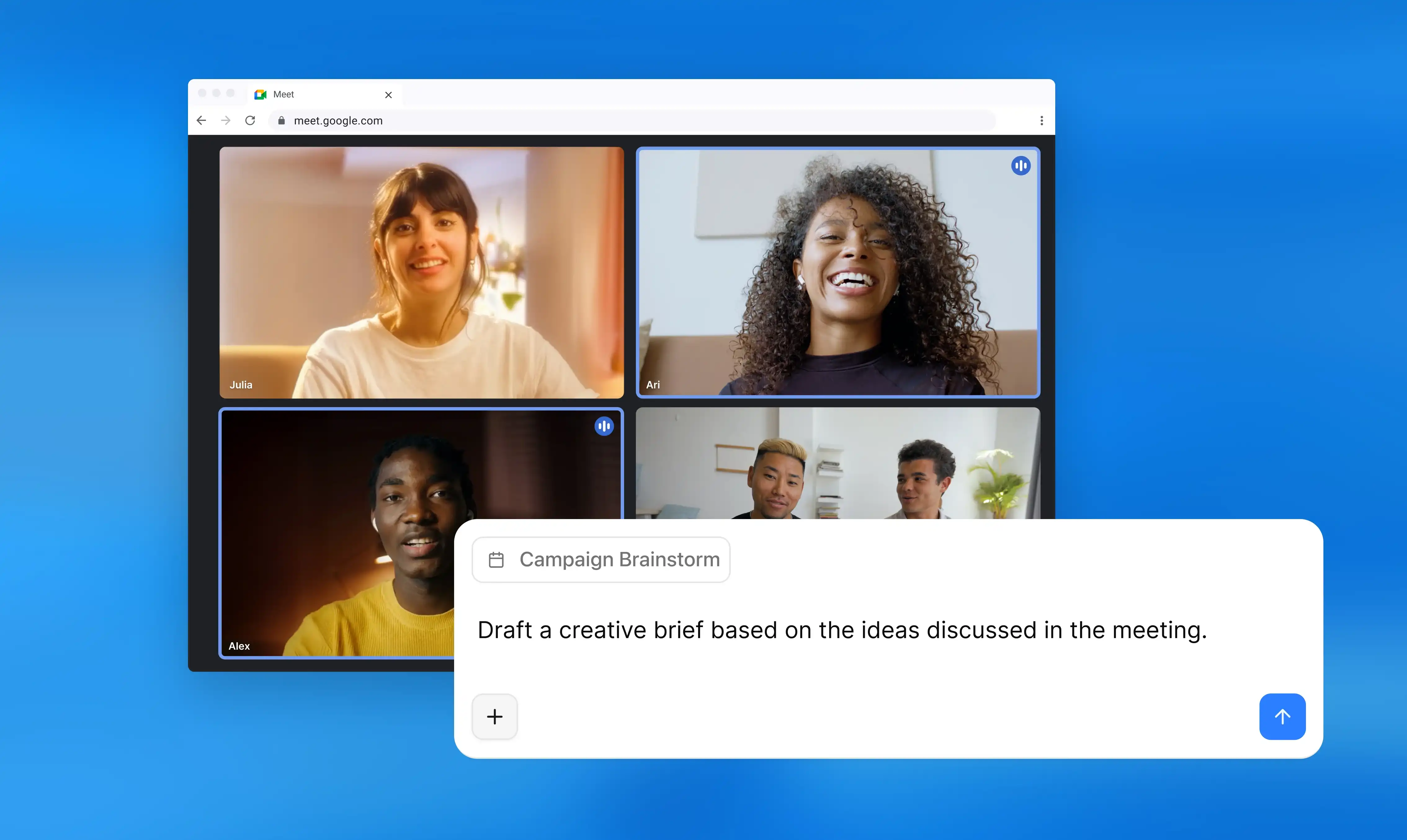Open the browser three-dot menu
Image resolution: width=1407 pixels, height=840 pixels.
point(1041,121)
